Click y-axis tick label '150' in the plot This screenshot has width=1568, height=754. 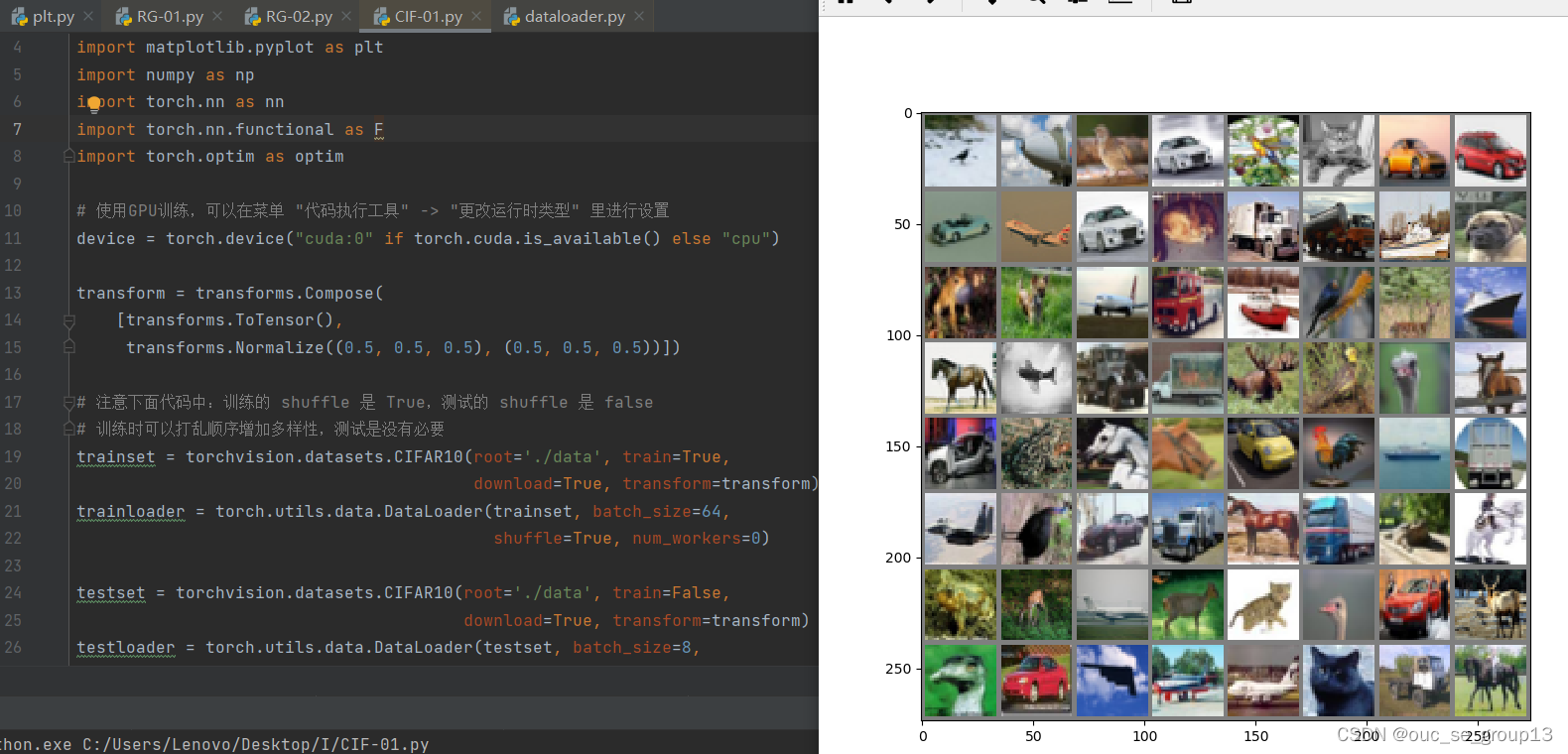898,446
